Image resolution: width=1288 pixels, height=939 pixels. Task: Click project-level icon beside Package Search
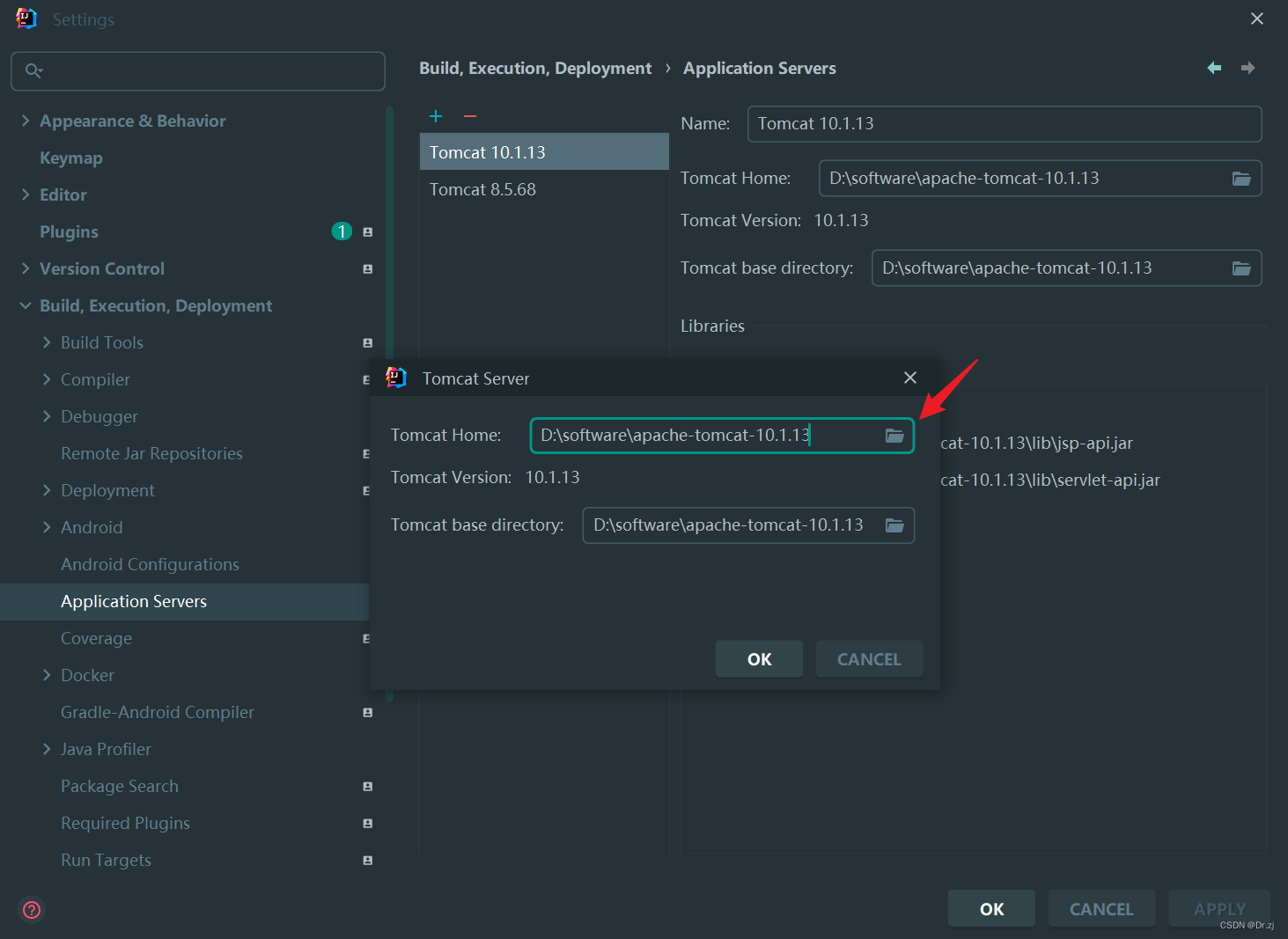(x=368, y=787)
